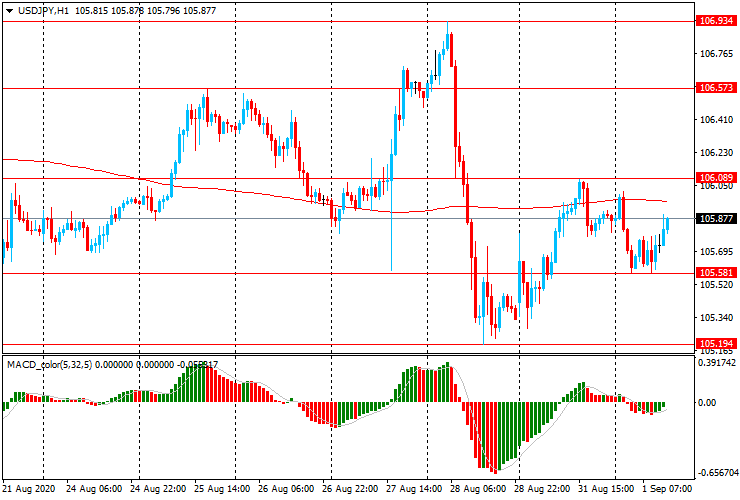The height and width of the screenshot is (500, 740).
Task: Click the 106.765 price scale value
Action: click(x=716, y=54)
